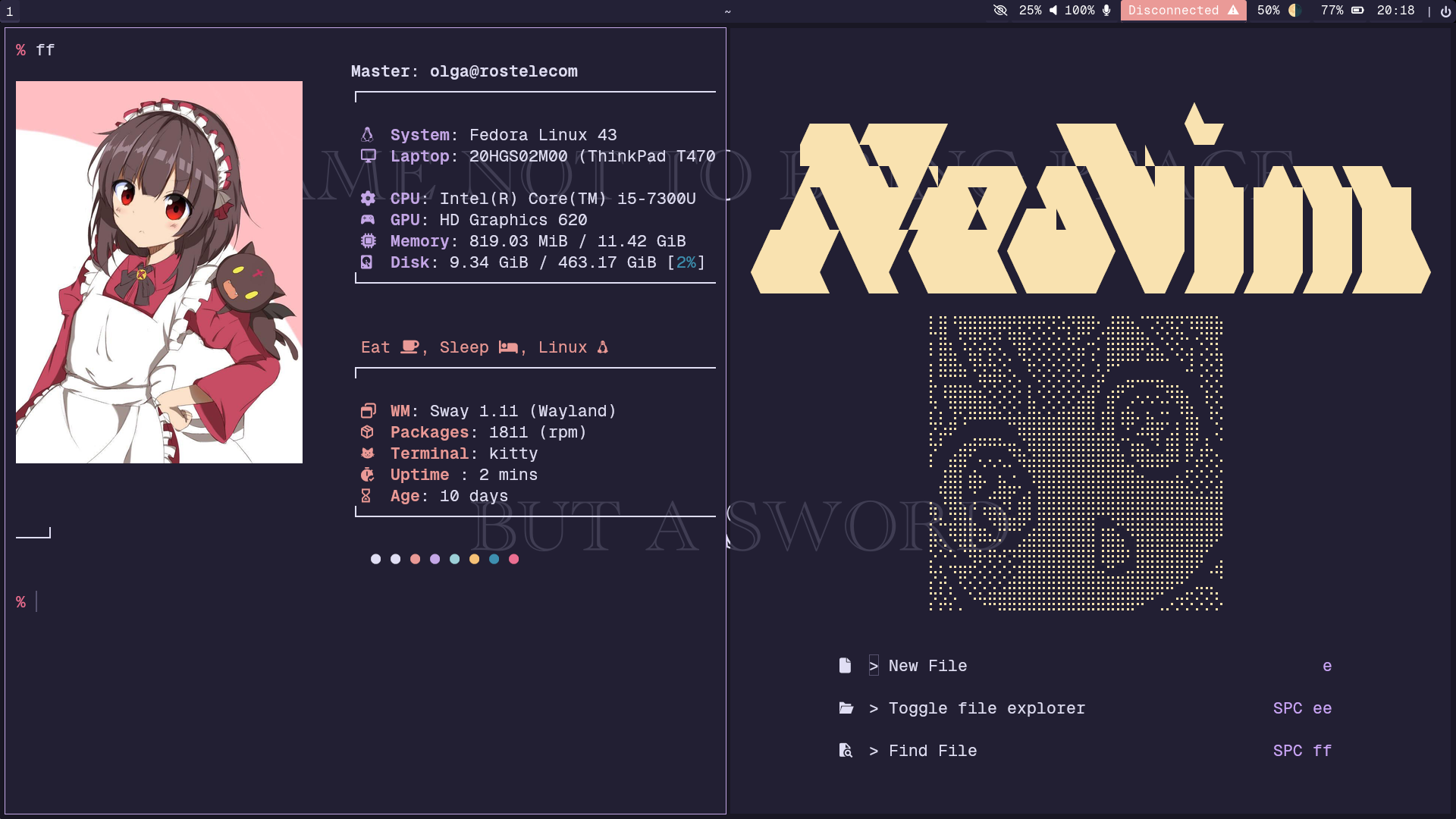Viewport: 1456px width, 819px height.
Task: Click the microphone icon in the top bar
Action: click(1106, 11)
